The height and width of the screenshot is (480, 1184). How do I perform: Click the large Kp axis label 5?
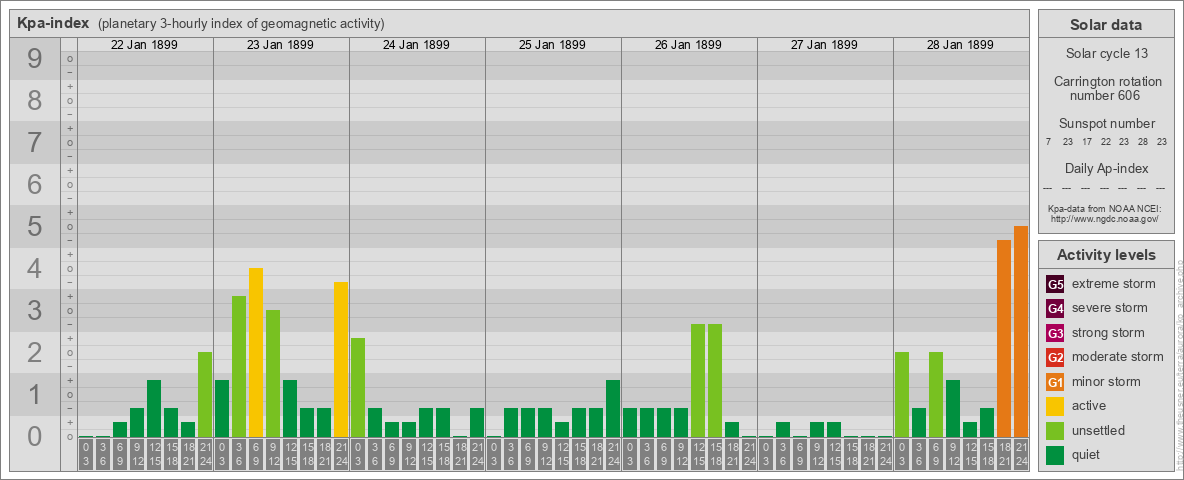tap(35, 226)
